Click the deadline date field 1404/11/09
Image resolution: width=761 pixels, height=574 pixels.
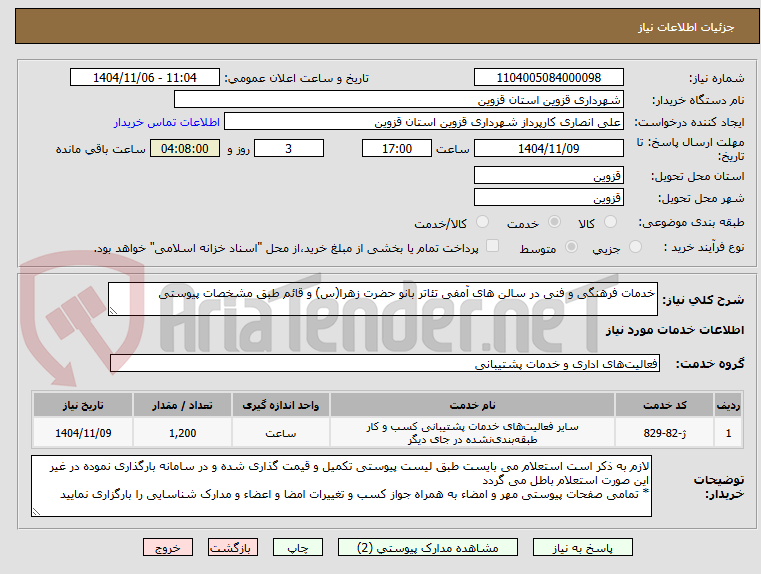click(548, 148)
